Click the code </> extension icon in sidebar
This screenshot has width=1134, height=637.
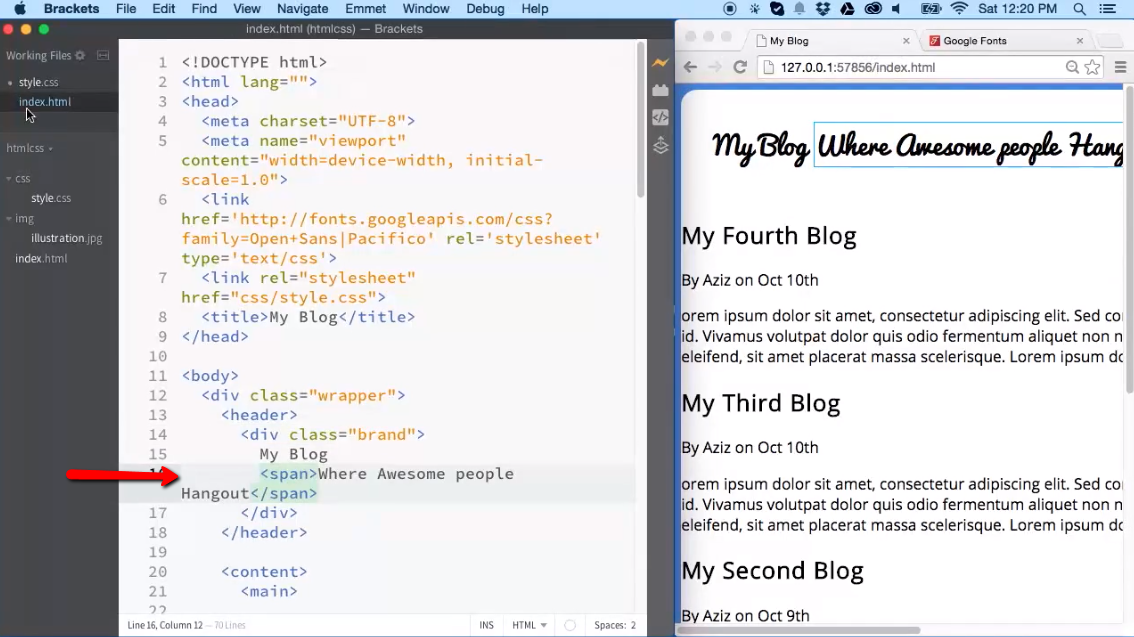pos(660,117)
